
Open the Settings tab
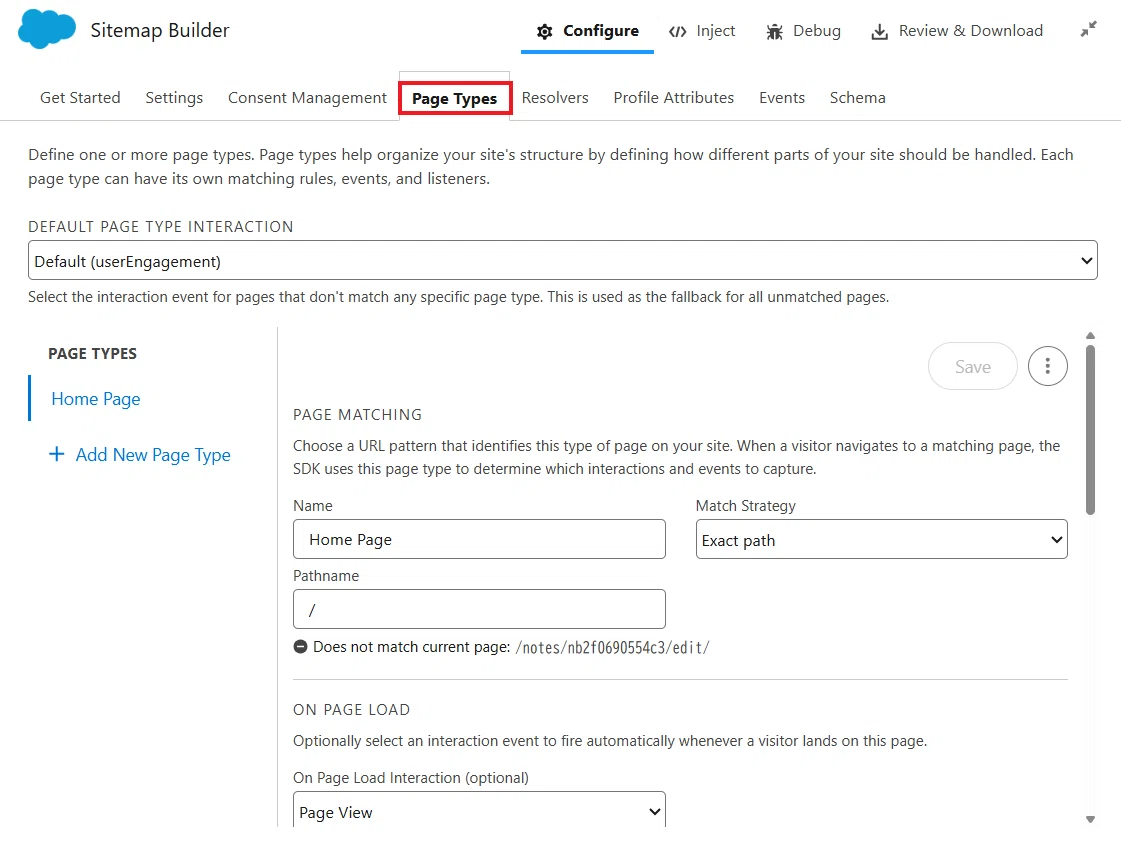pos(174,97)
